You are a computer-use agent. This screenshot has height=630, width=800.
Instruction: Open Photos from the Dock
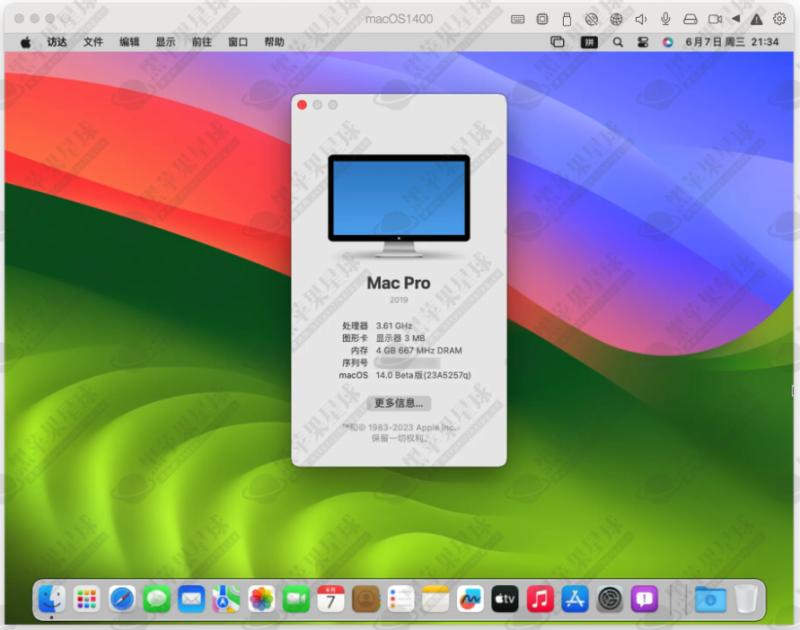click(x=261, y=599)
